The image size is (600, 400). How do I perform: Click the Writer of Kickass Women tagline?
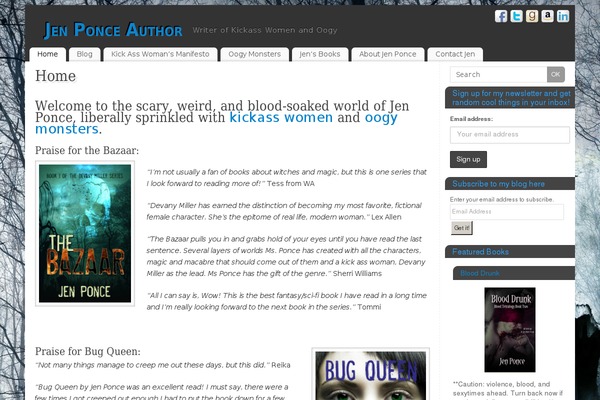coord(265,30)
